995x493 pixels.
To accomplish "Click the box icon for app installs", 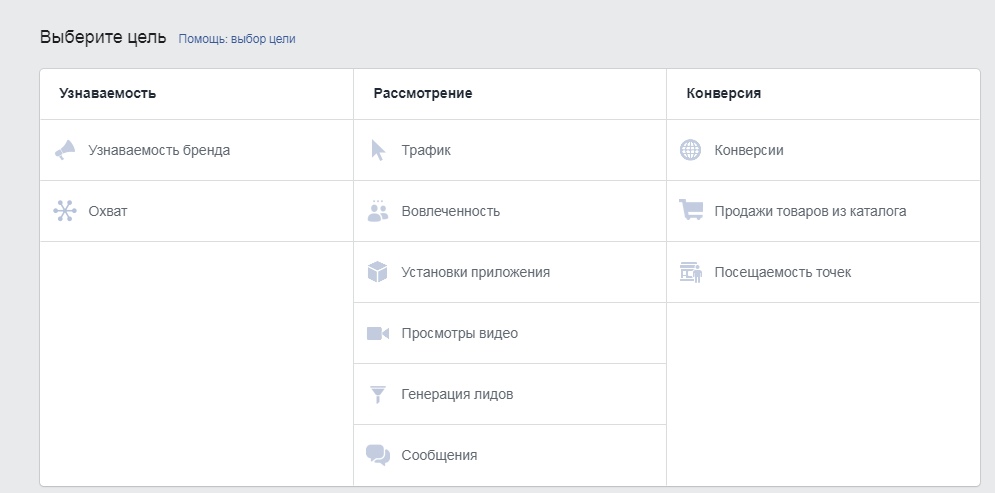I will [x=378, y=272].
